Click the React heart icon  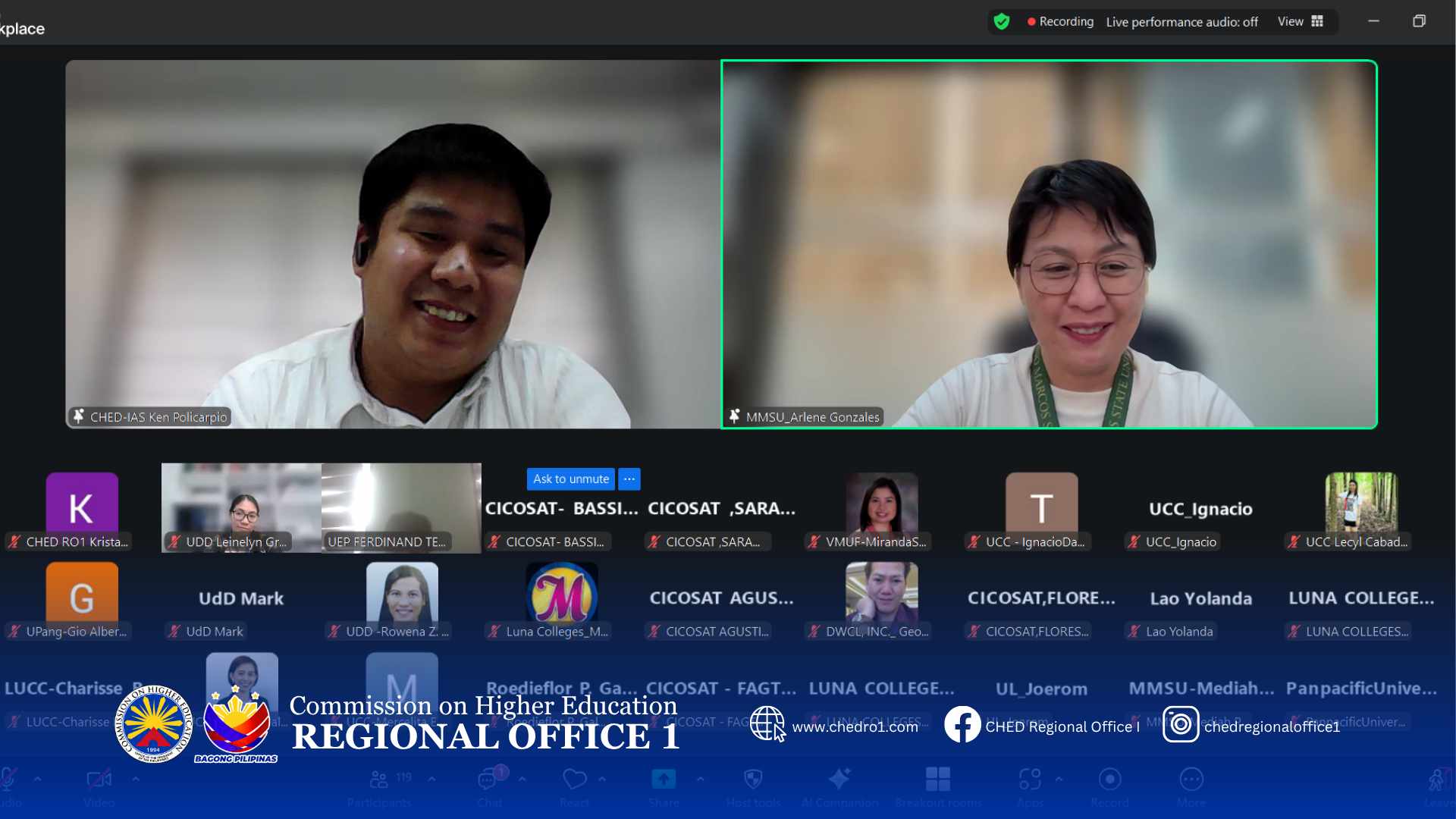(x=574, y=780)
